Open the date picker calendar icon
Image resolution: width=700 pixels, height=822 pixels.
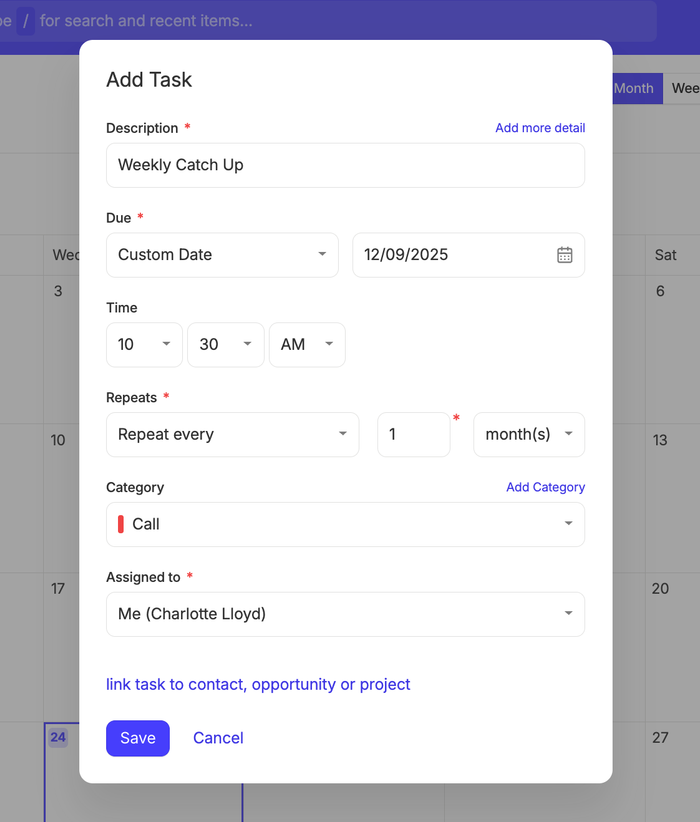565,255
